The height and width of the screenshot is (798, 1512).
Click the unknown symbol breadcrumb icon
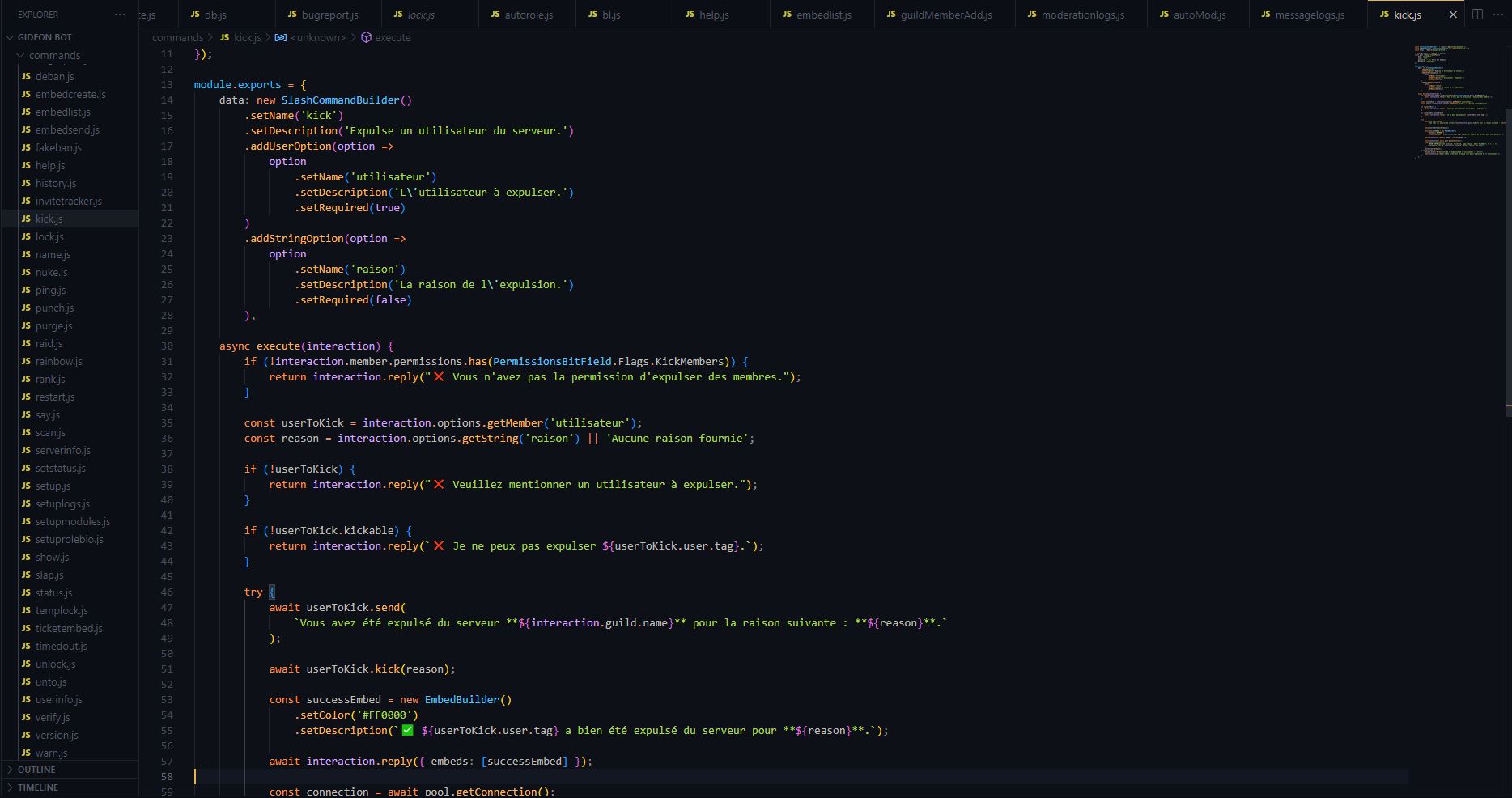(x=280, y=38)
